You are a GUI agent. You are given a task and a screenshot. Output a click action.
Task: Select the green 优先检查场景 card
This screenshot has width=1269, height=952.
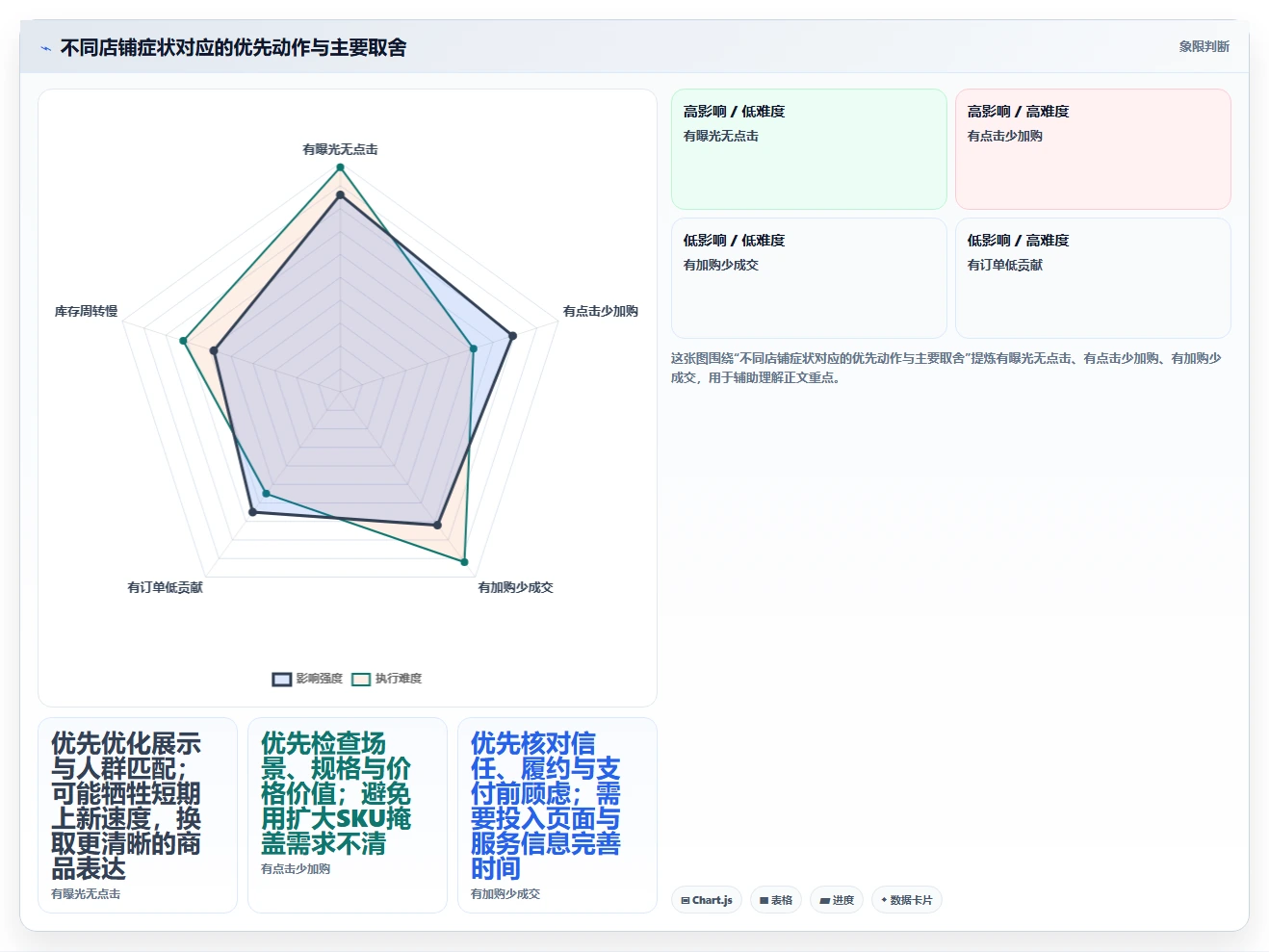pos(348,815)
